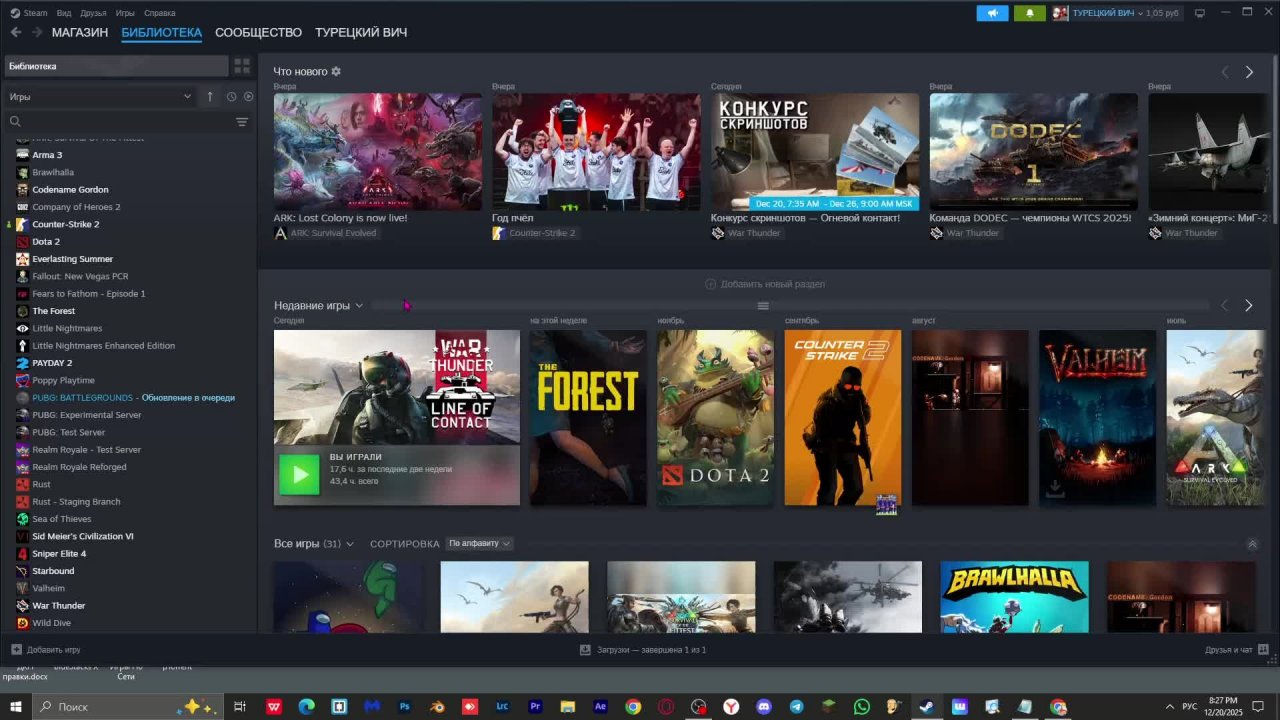Screen dimensions: 1280x720
Task: Click the Библиотека home button in sidebar
Action: (x=116, y=66)
